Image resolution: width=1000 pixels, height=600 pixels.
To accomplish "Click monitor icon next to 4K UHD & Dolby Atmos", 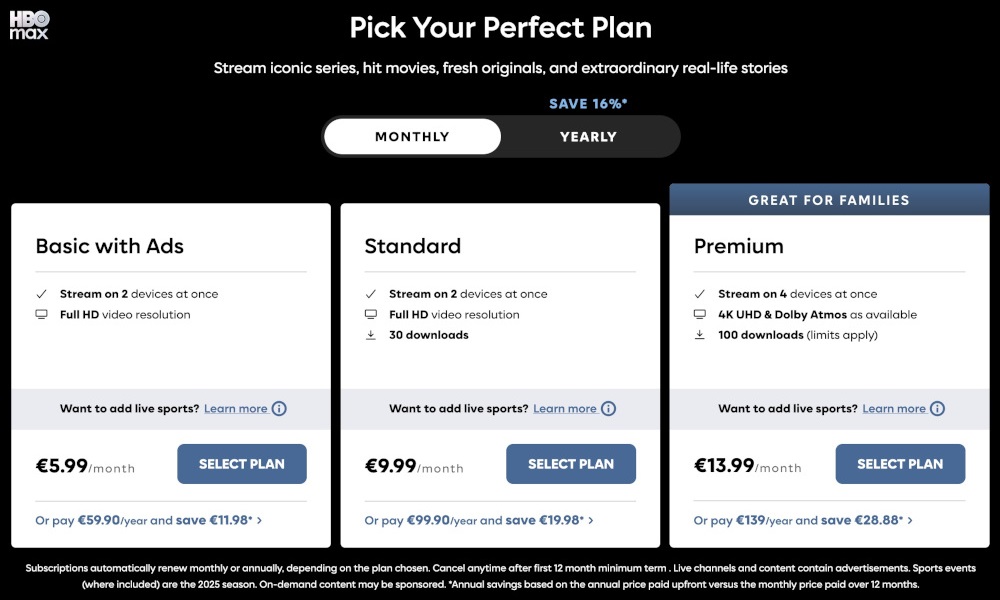I will click(x=700, y=314).
